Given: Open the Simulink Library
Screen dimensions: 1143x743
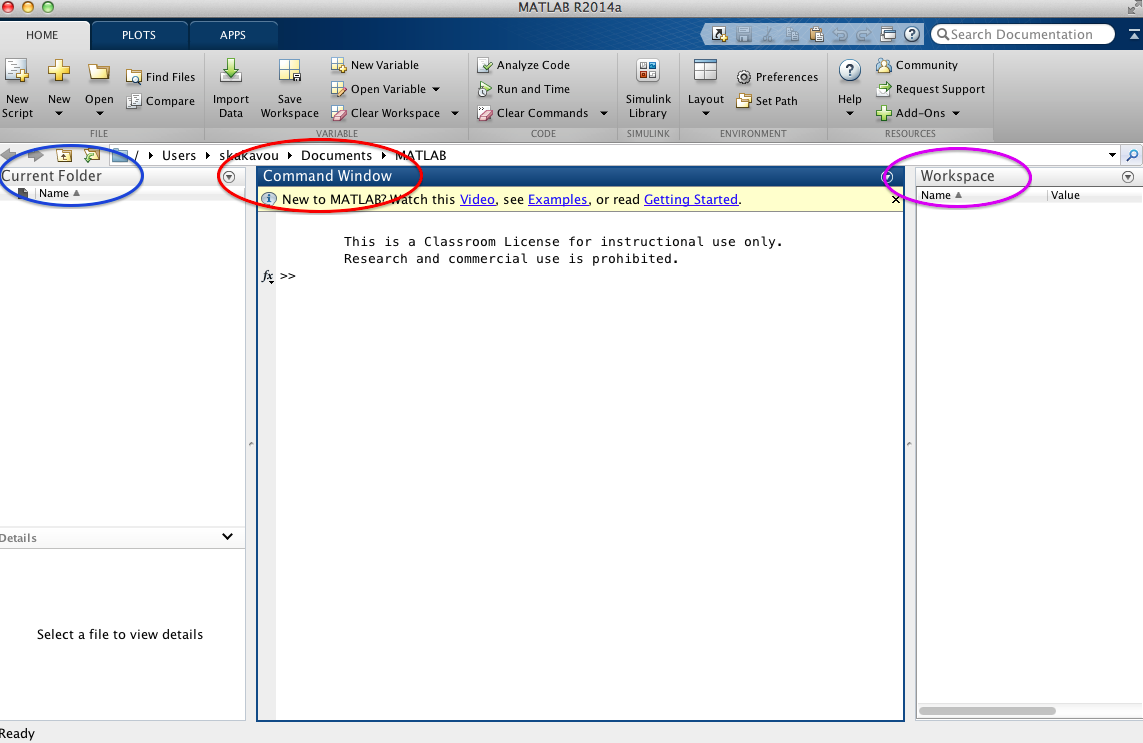Looking at the screenshot, I should pos(648,88).
